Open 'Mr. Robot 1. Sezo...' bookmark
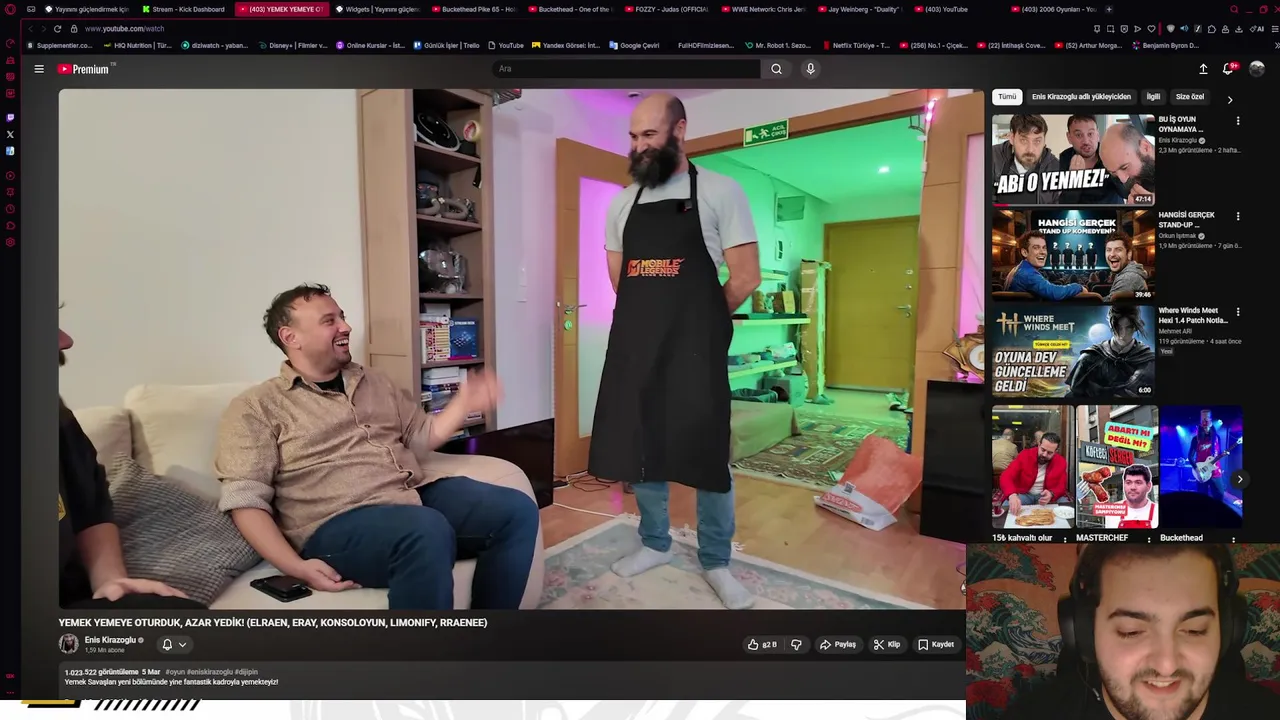Viewport: 1280px width, 720px height. pyautogui.click(x=779, y=45)
